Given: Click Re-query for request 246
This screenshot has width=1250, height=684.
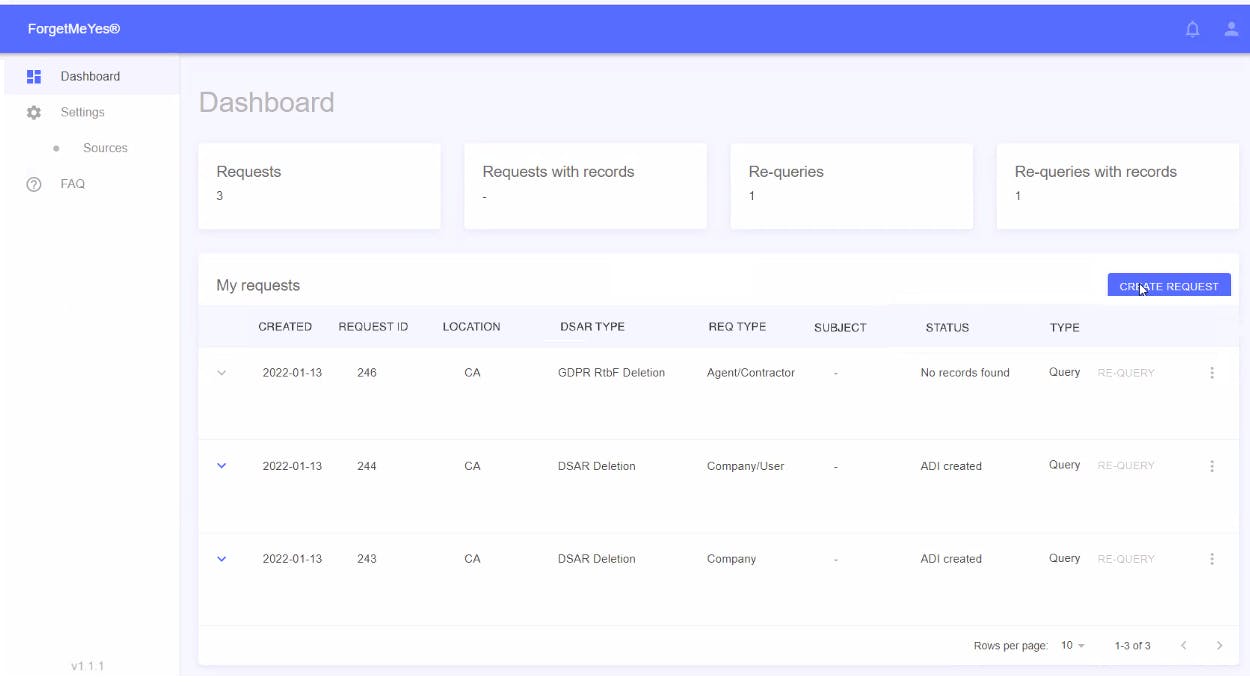Looking at the screenshot, I should 1126,373.
